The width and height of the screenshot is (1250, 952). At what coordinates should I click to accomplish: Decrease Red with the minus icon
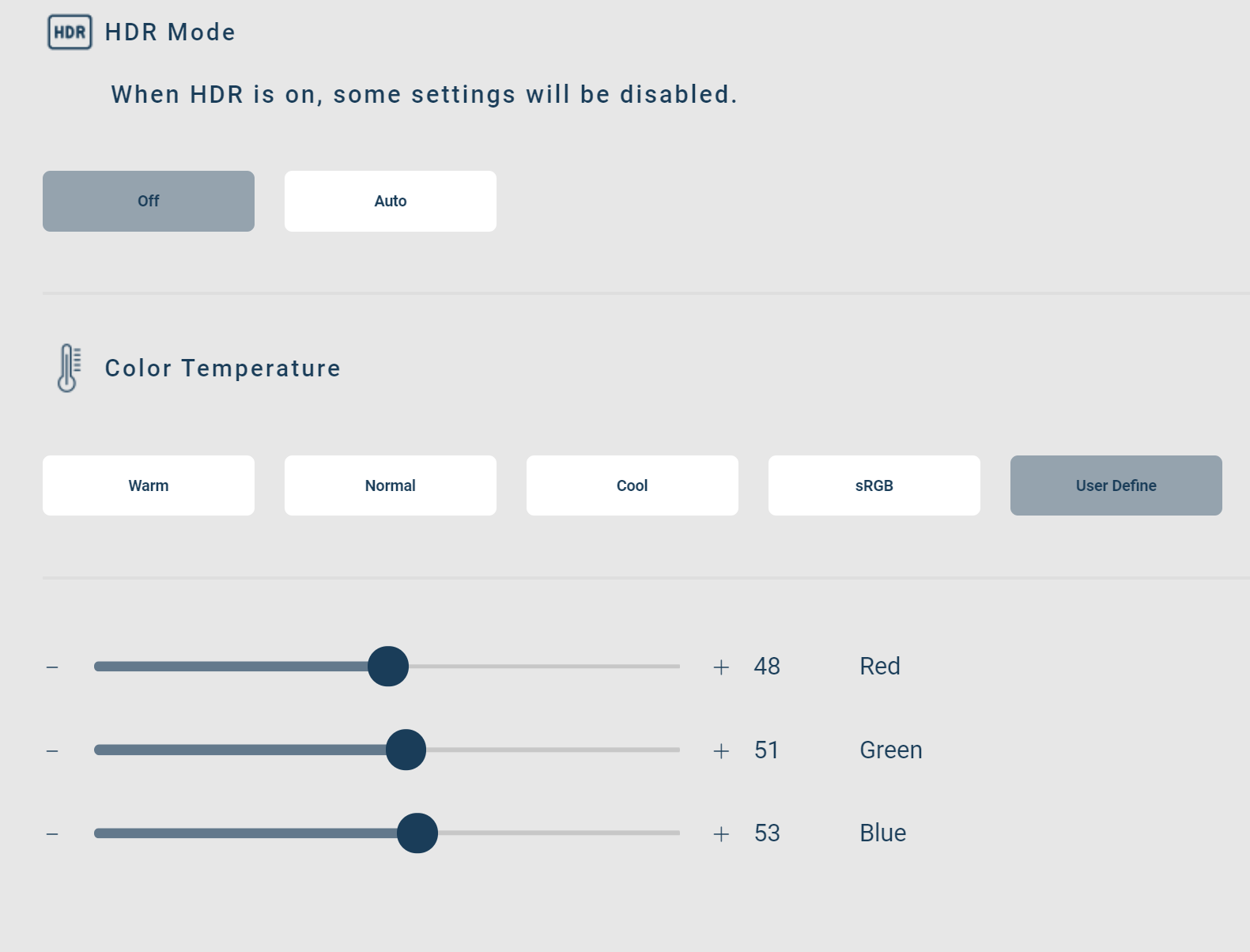click(52, 667)
